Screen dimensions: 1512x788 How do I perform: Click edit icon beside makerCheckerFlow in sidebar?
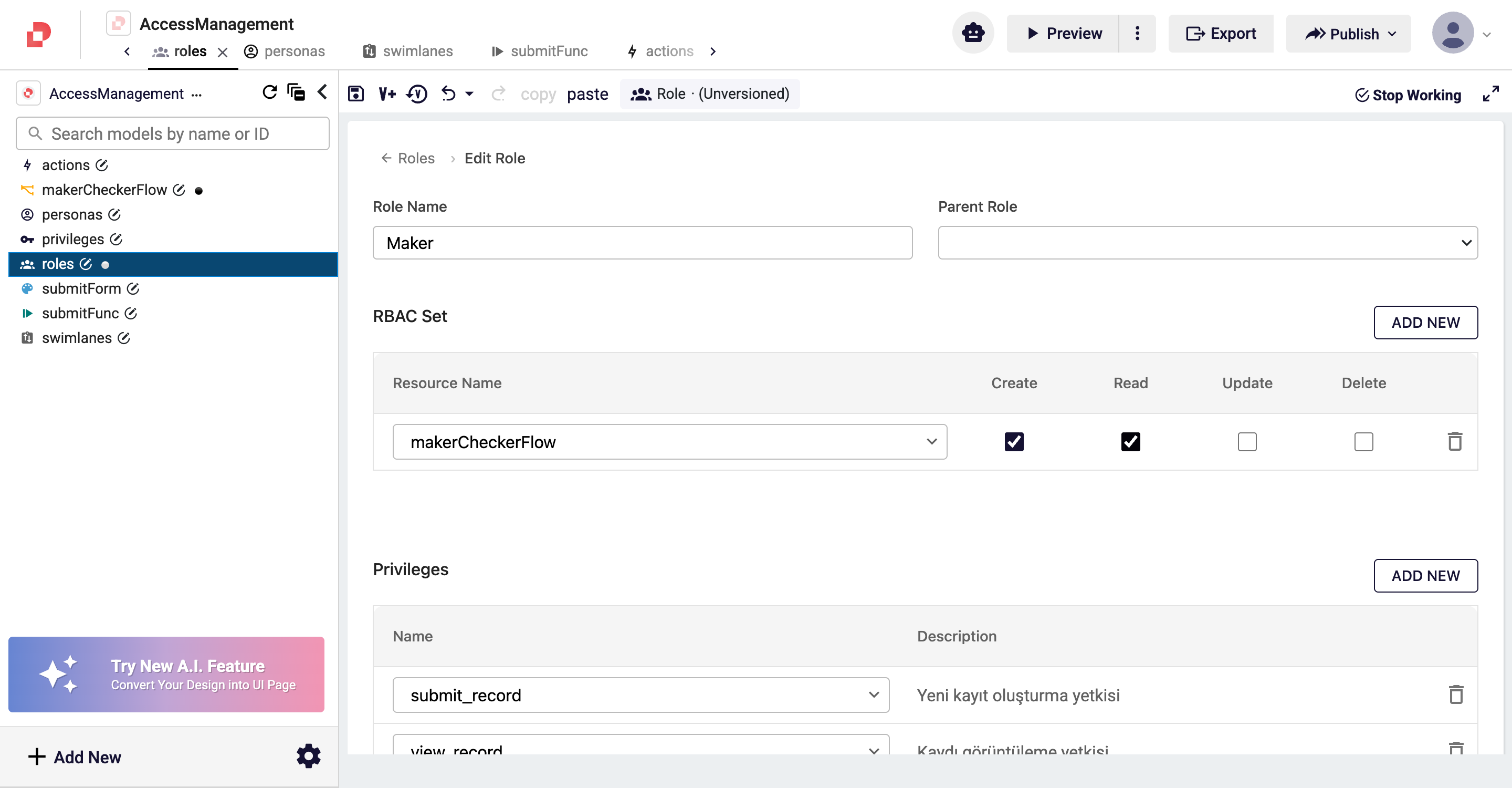coord(179,190)
